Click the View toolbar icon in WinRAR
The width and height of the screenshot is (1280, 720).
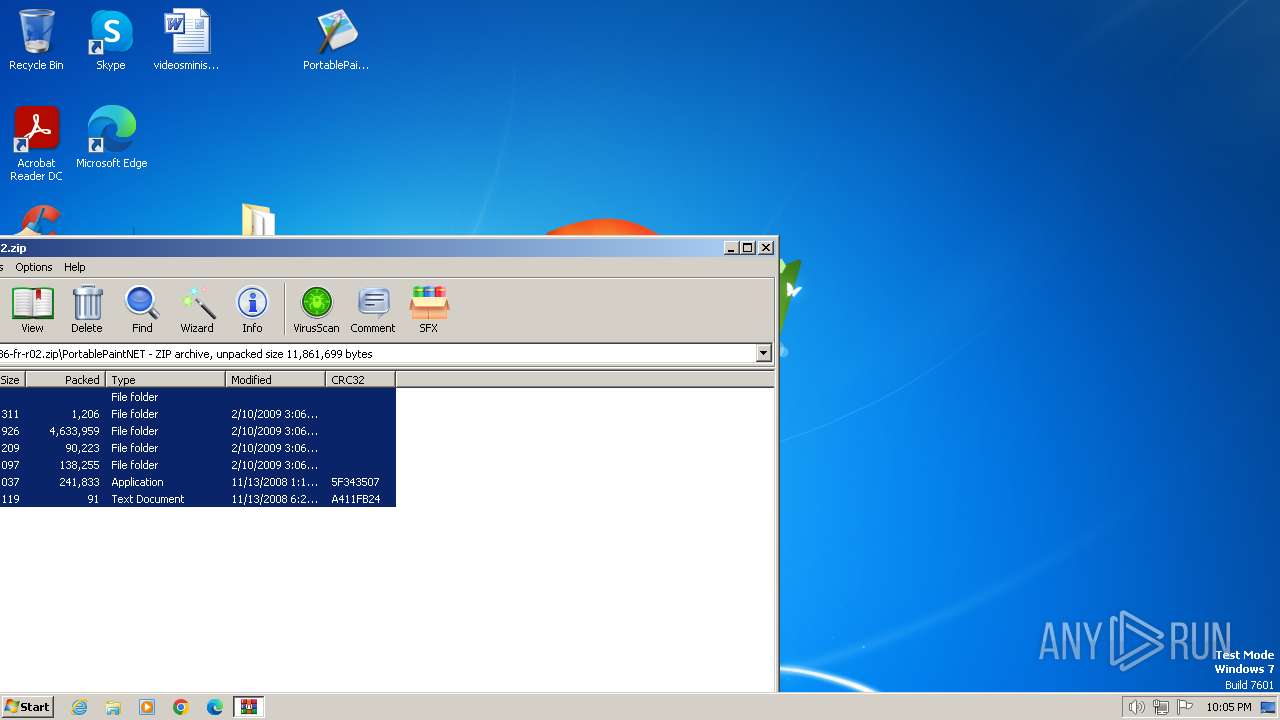pyautogui.click(x=32, y=309)
